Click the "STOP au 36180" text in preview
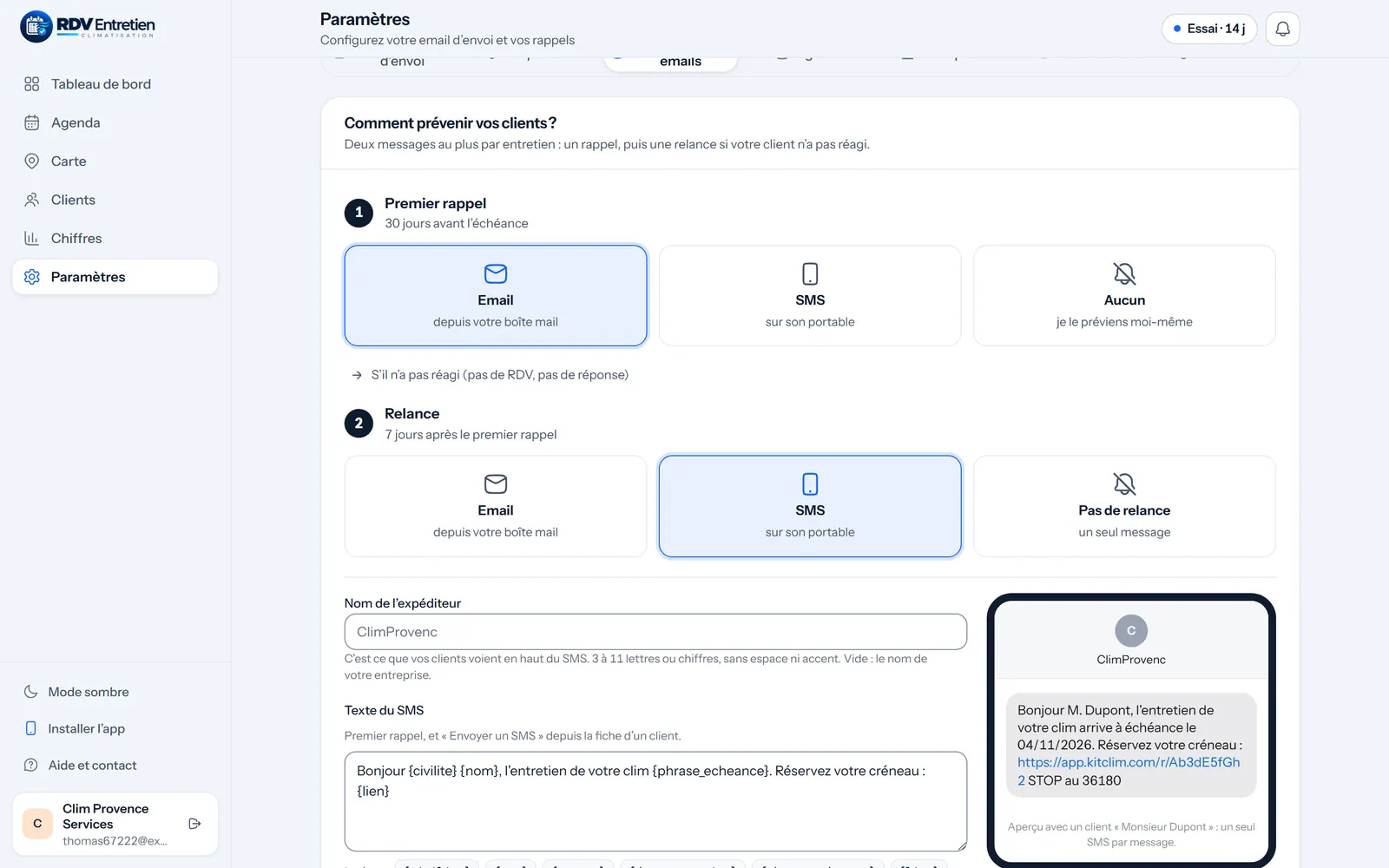 pos(1075,780)
